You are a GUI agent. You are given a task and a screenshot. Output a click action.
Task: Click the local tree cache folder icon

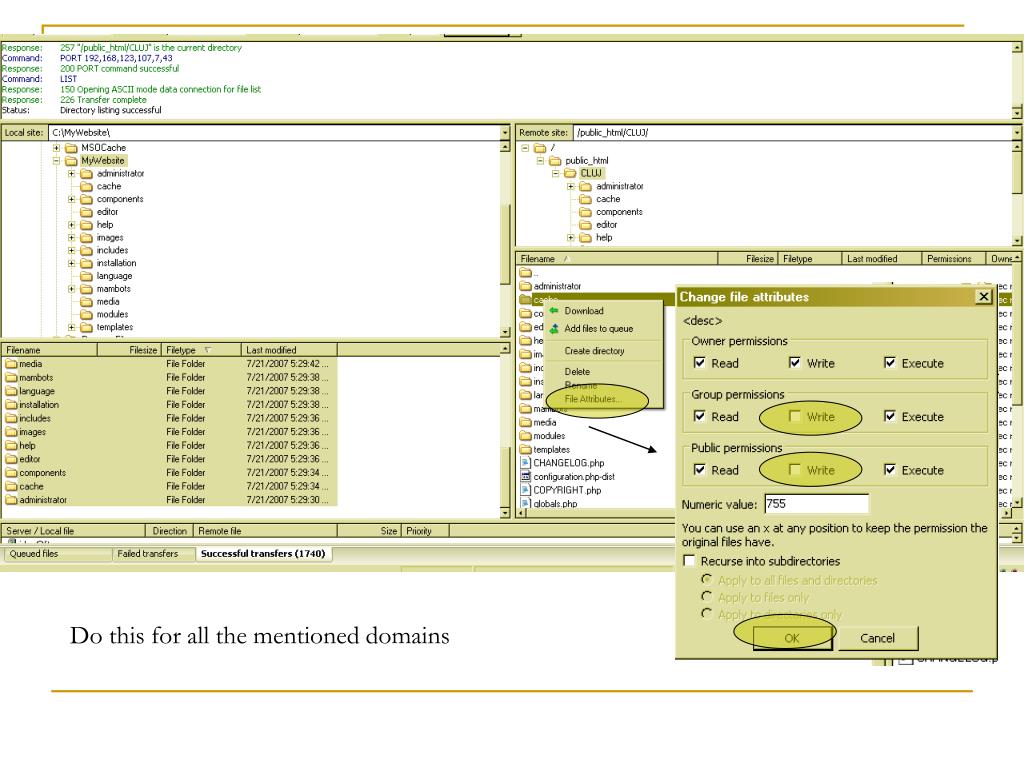coord(87,187)
